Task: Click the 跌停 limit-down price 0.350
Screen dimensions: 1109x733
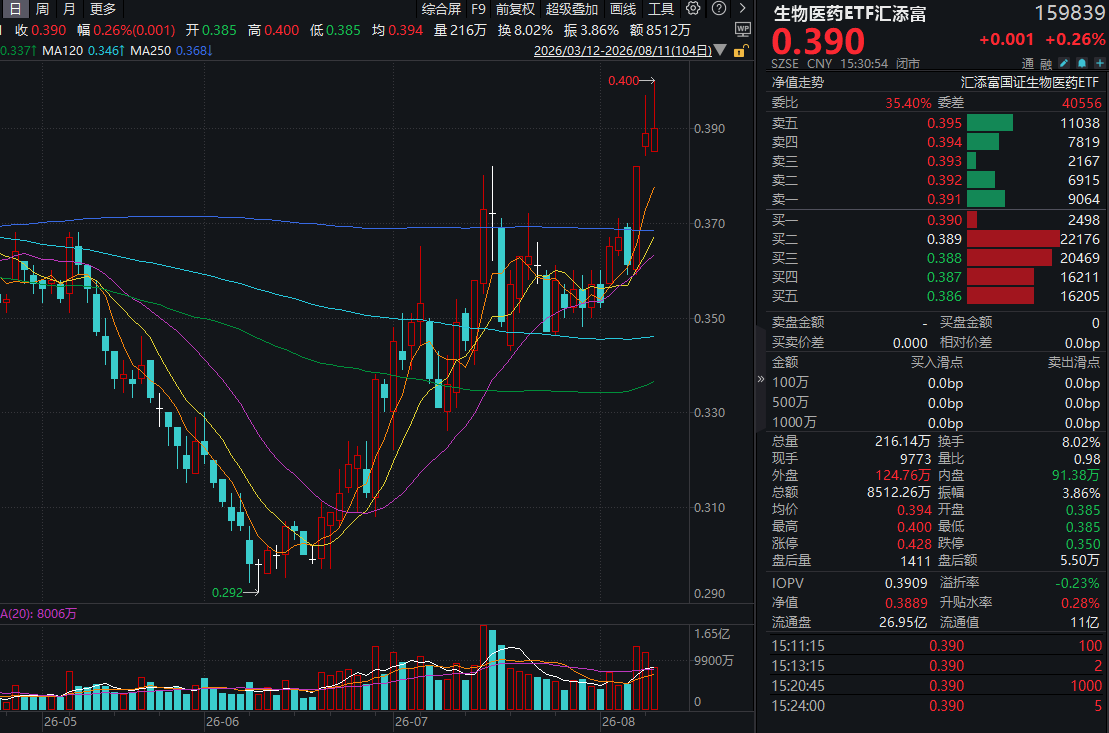Action: [x=1082, y=544]
